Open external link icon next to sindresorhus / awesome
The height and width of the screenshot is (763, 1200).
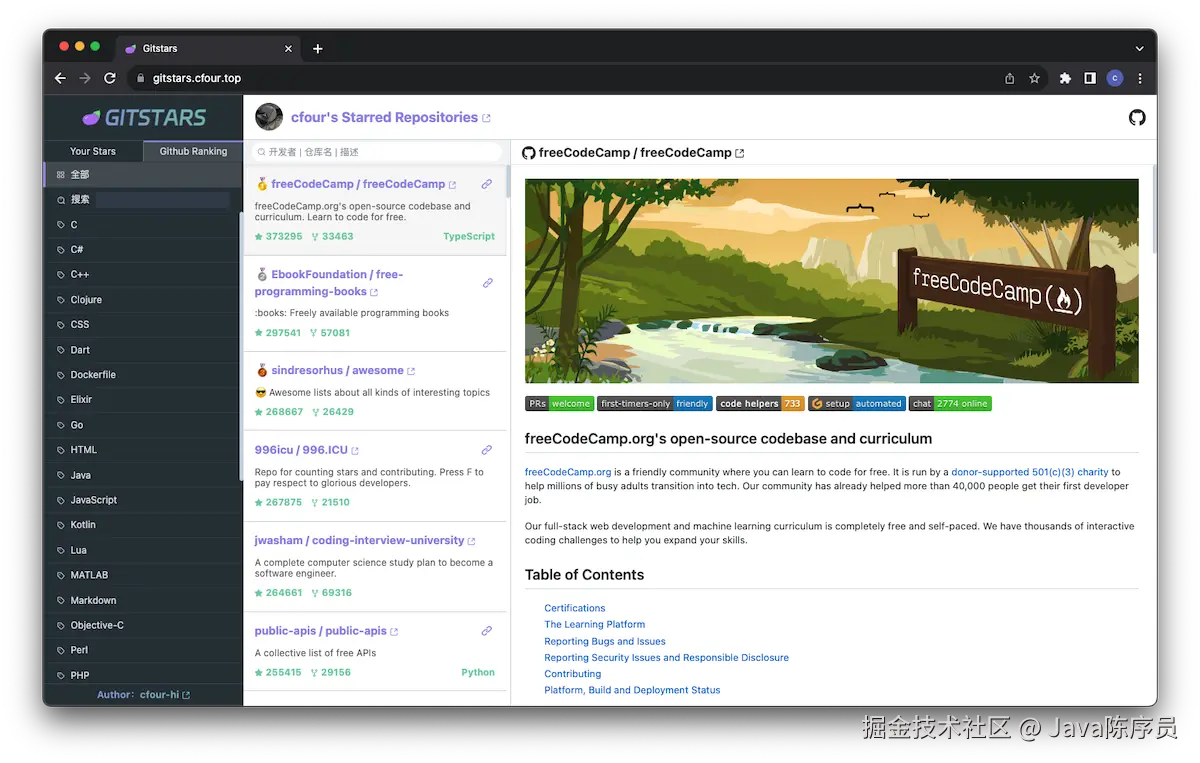(x=411, y=371)
